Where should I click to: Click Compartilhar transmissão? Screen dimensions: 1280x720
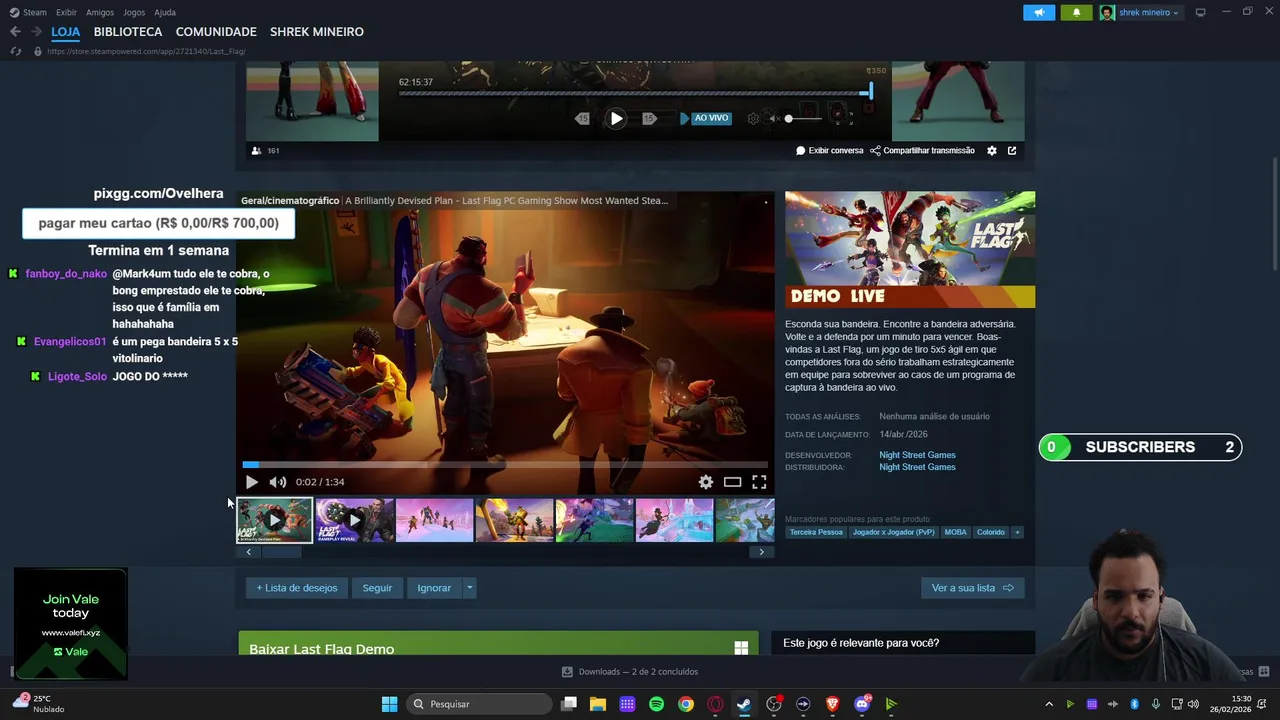click(922, 151)
